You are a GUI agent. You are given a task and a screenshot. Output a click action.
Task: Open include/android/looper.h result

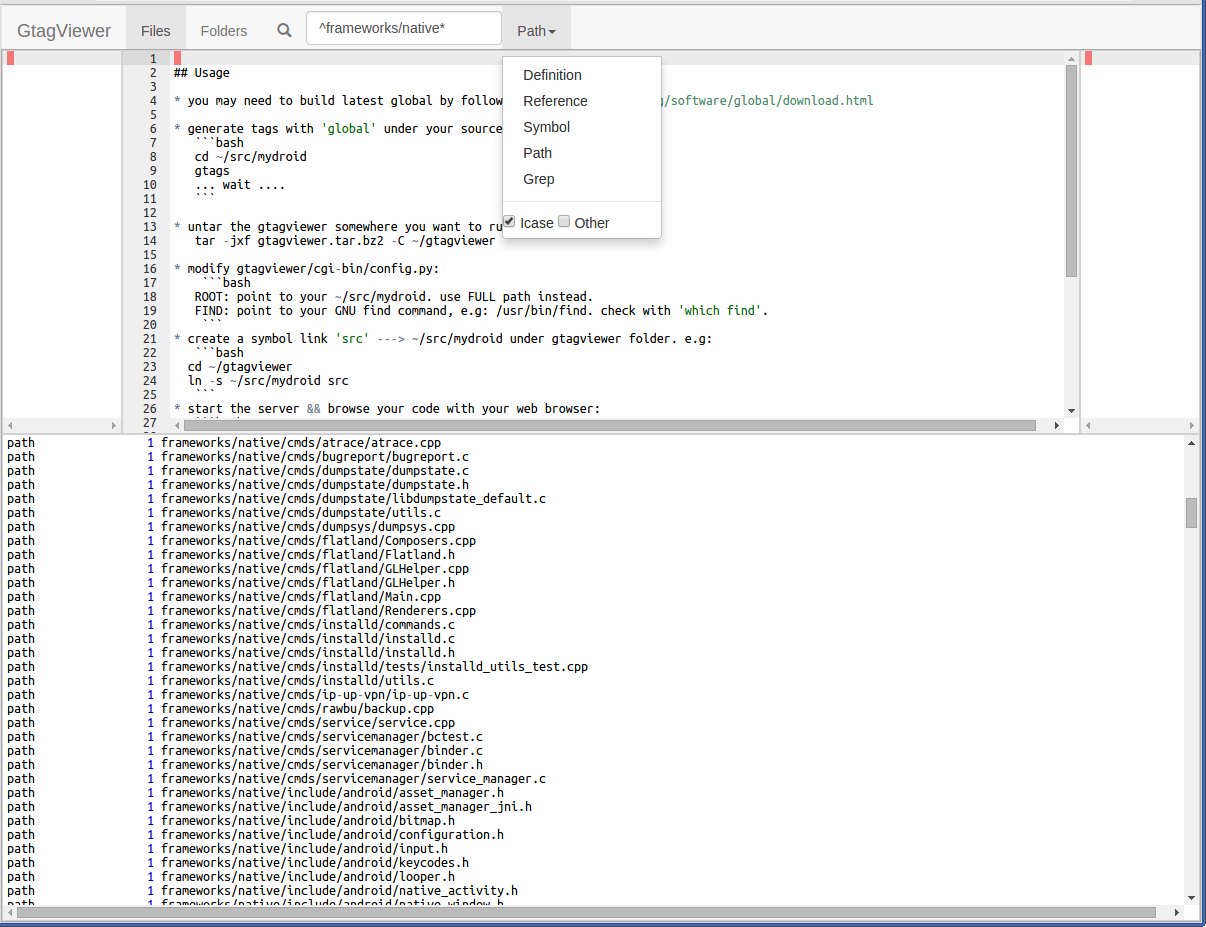point(308,876)
